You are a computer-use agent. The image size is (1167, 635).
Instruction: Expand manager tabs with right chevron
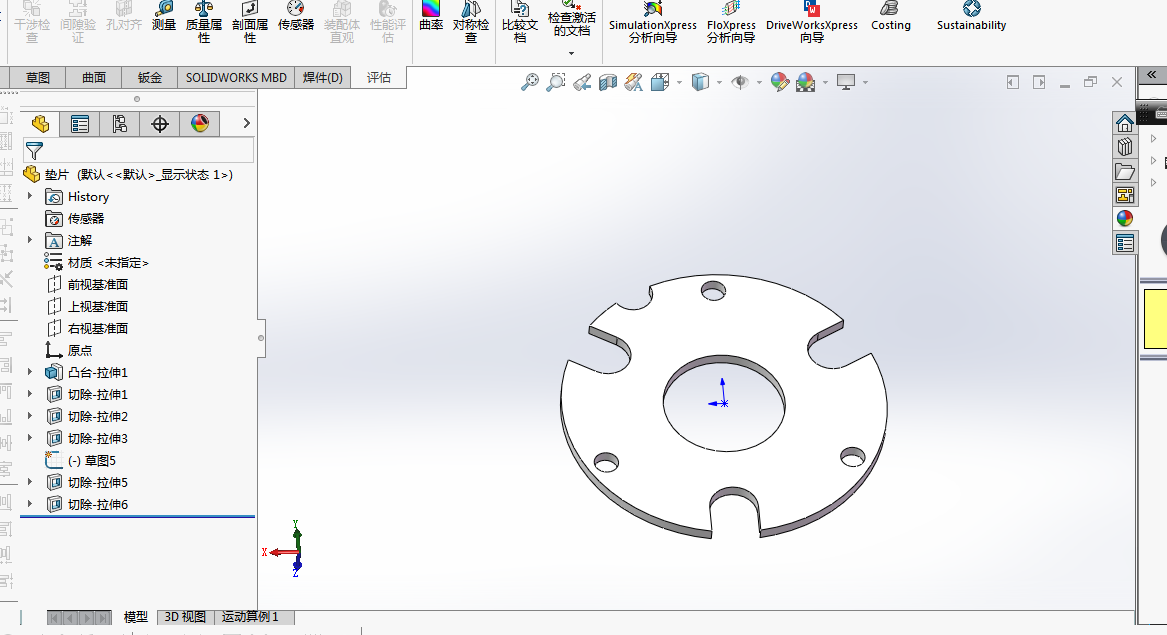(246, 123)
